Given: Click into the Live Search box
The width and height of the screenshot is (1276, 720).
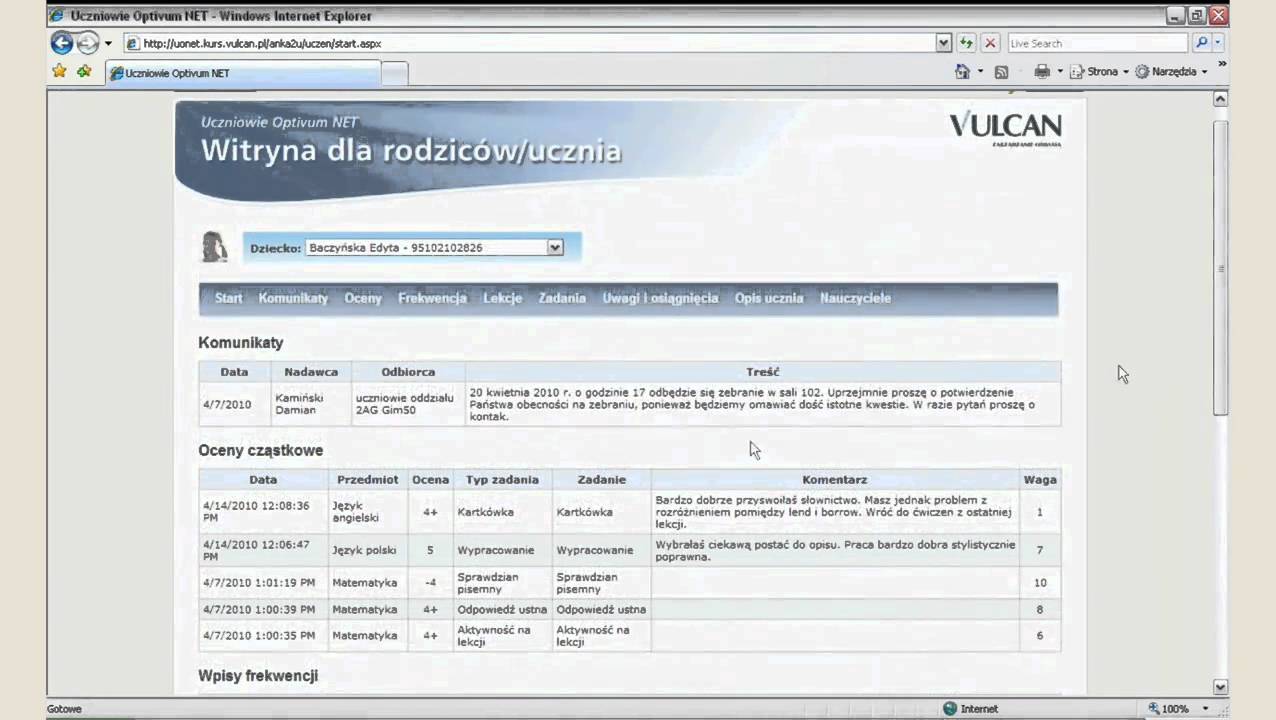Looking at the screenshot, I should click(x=1097, y=43).
